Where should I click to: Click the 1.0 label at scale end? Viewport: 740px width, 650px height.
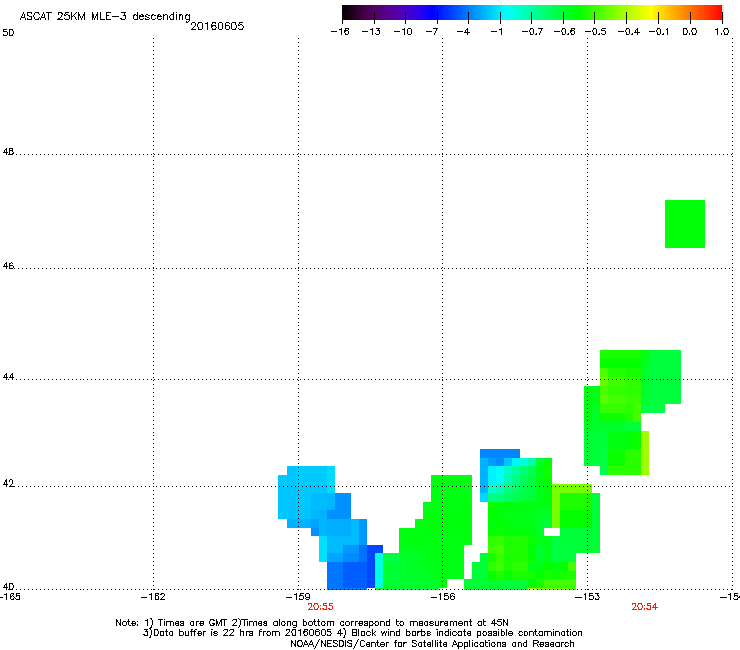722,32
